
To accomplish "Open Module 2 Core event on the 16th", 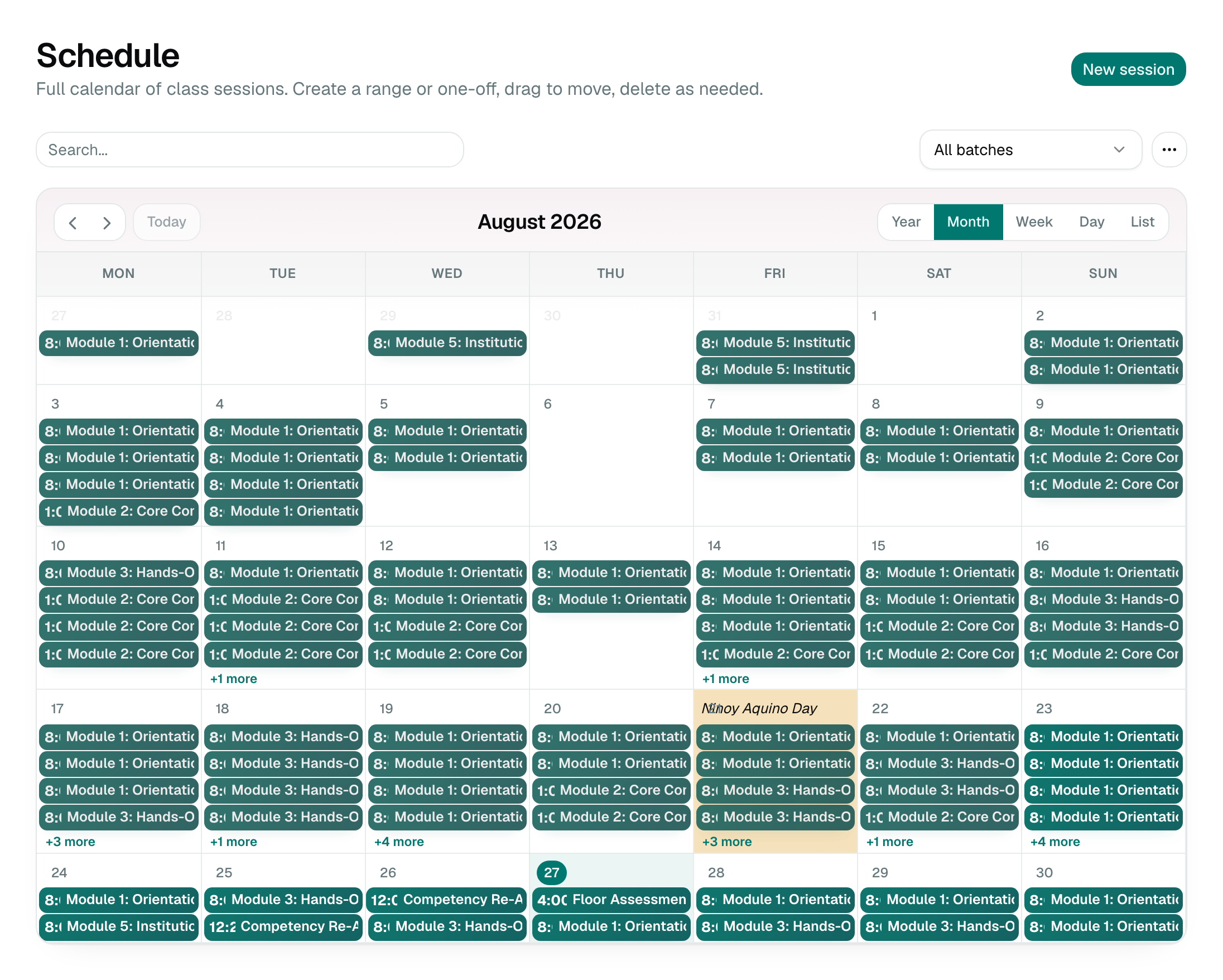I will coord(1102,654).
